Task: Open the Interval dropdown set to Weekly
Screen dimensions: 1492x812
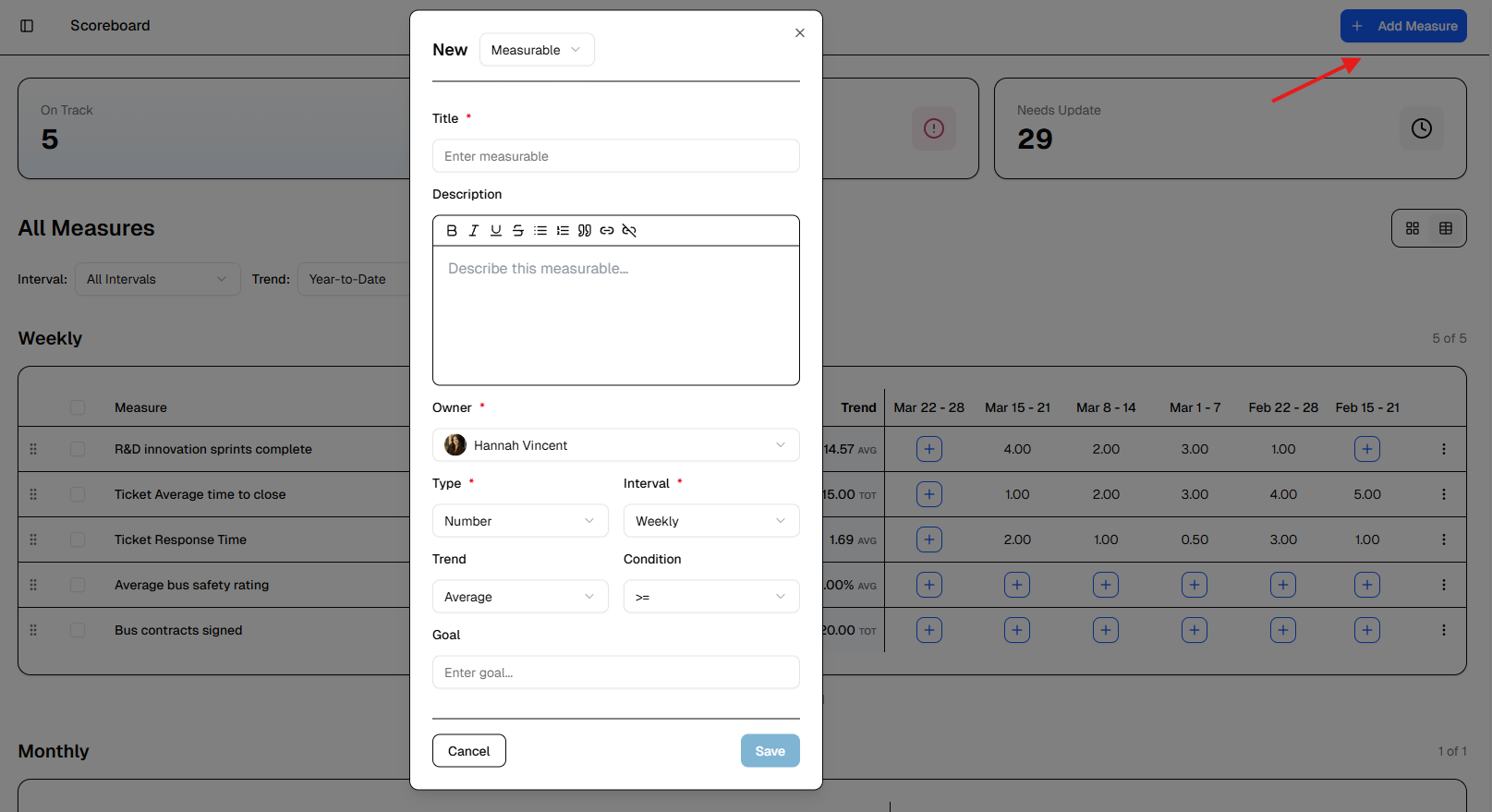Action: pos(710,521)
